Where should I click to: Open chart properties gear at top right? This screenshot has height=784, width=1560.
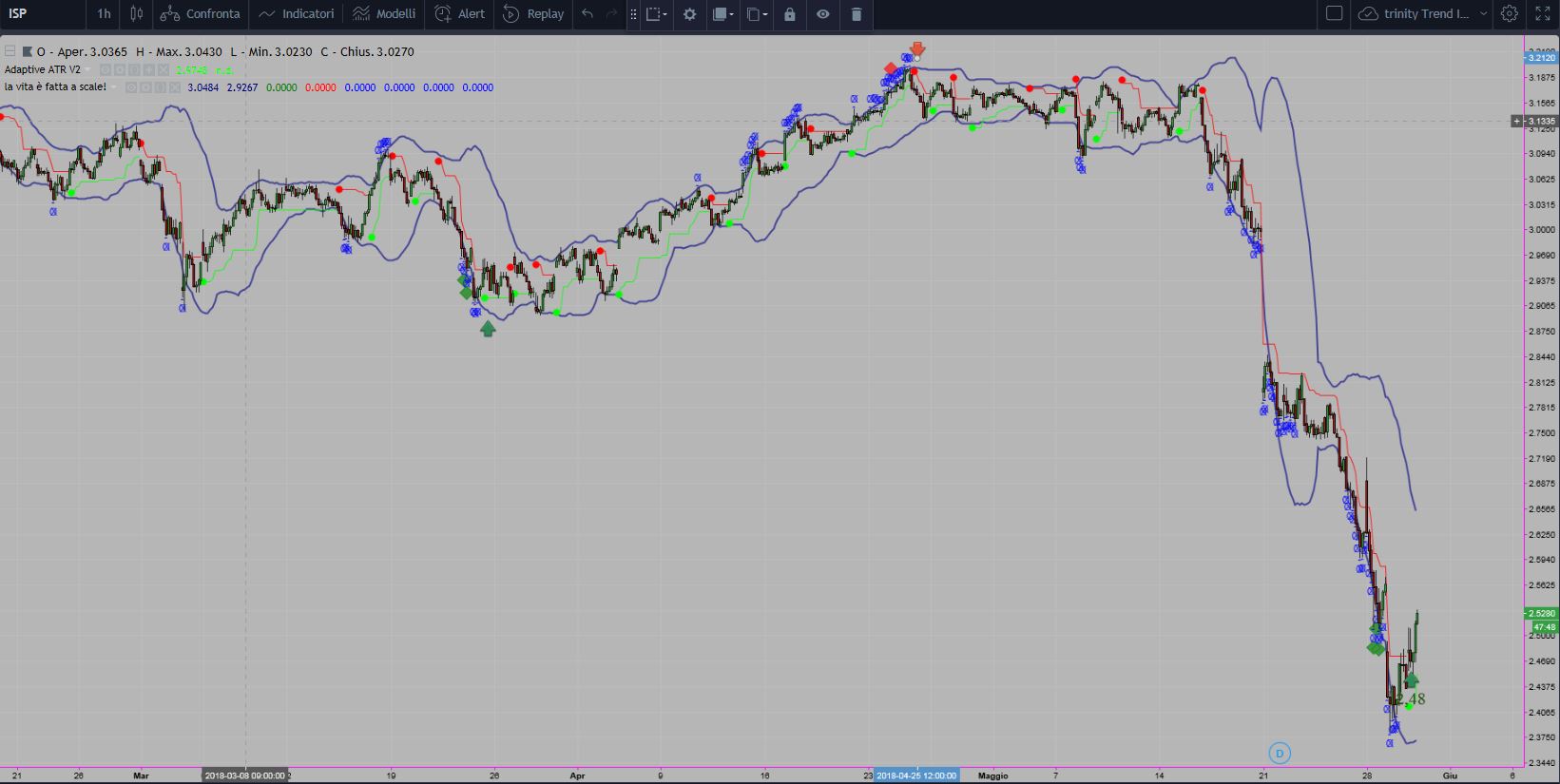(1510, 13)
